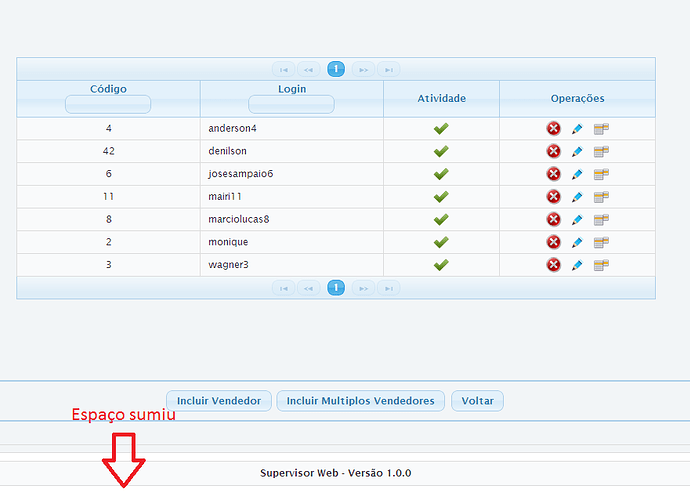Click the Atividade column header
Screen dimensions: 690x500
(441, 99)
